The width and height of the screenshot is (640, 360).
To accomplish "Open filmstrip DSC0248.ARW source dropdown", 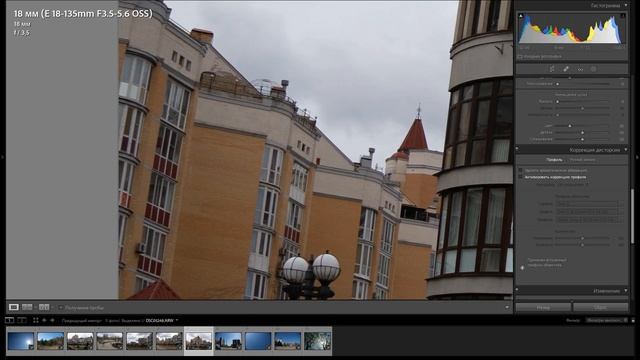I will coord(162,320).
